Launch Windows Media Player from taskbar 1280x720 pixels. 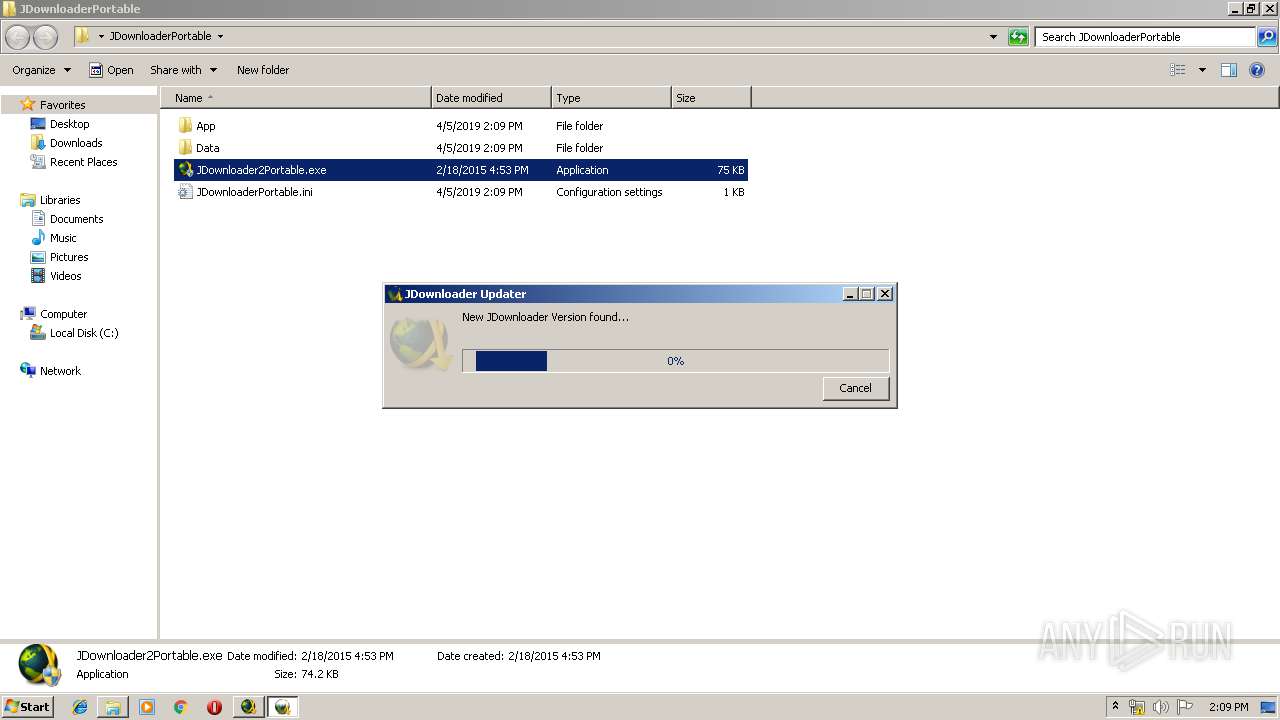(x=147, y=707)
